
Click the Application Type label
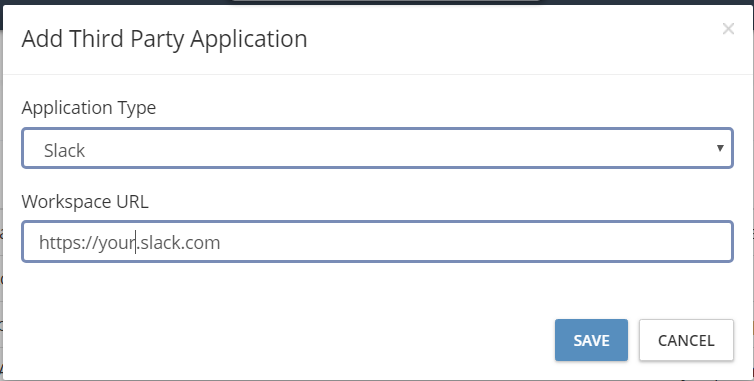pos(88,108)
